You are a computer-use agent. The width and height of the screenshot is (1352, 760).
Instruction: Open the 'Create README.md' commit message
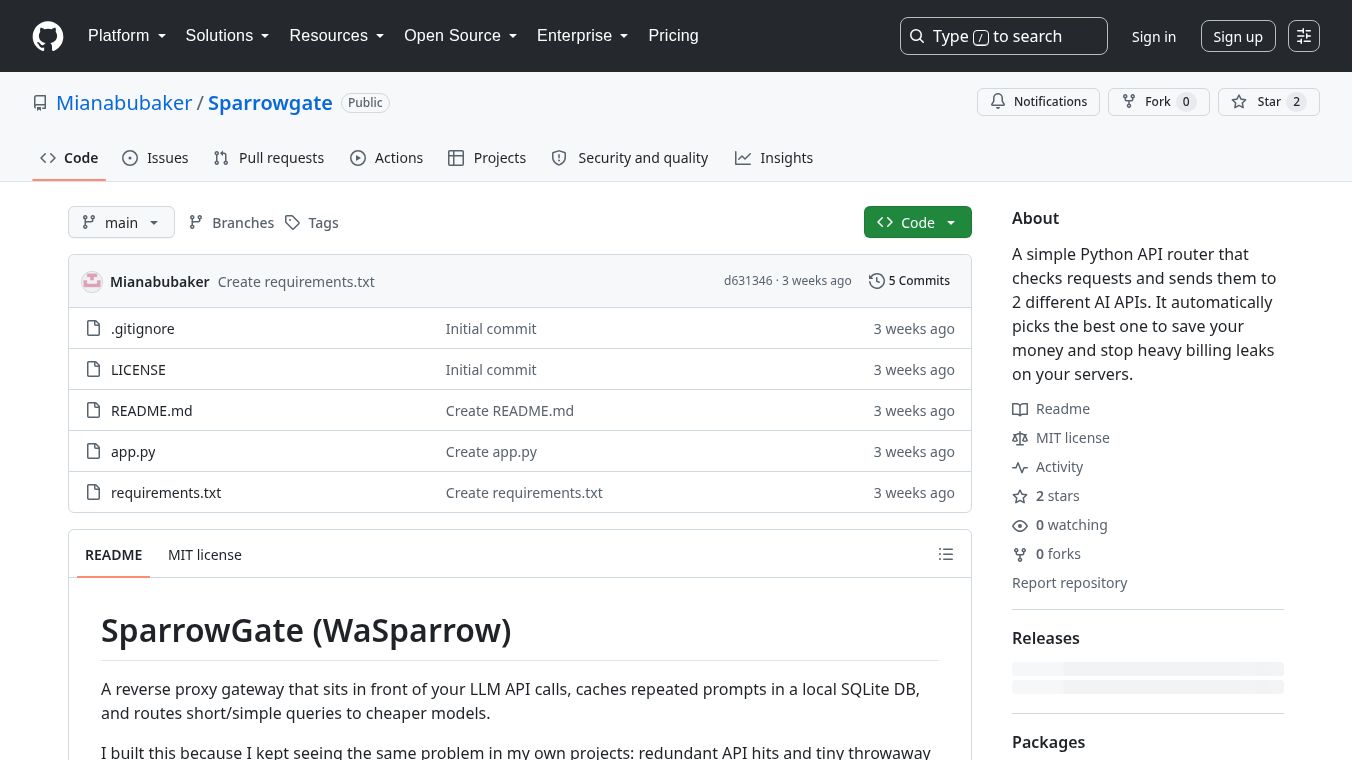pyautogui.click(x=510, y=410)
